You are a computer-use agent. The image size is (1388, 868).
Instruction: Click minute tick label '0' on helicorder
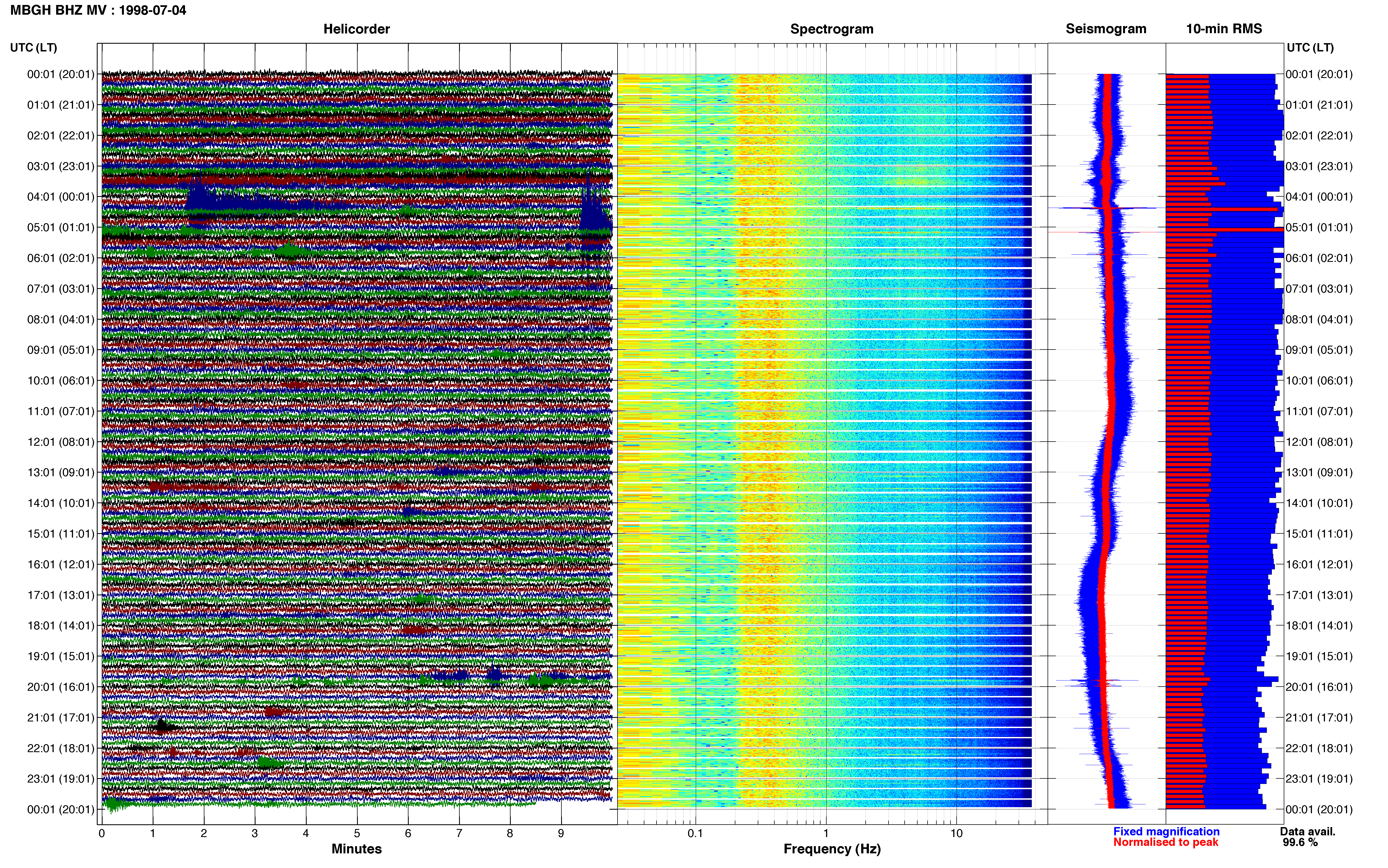pos(101,833)
